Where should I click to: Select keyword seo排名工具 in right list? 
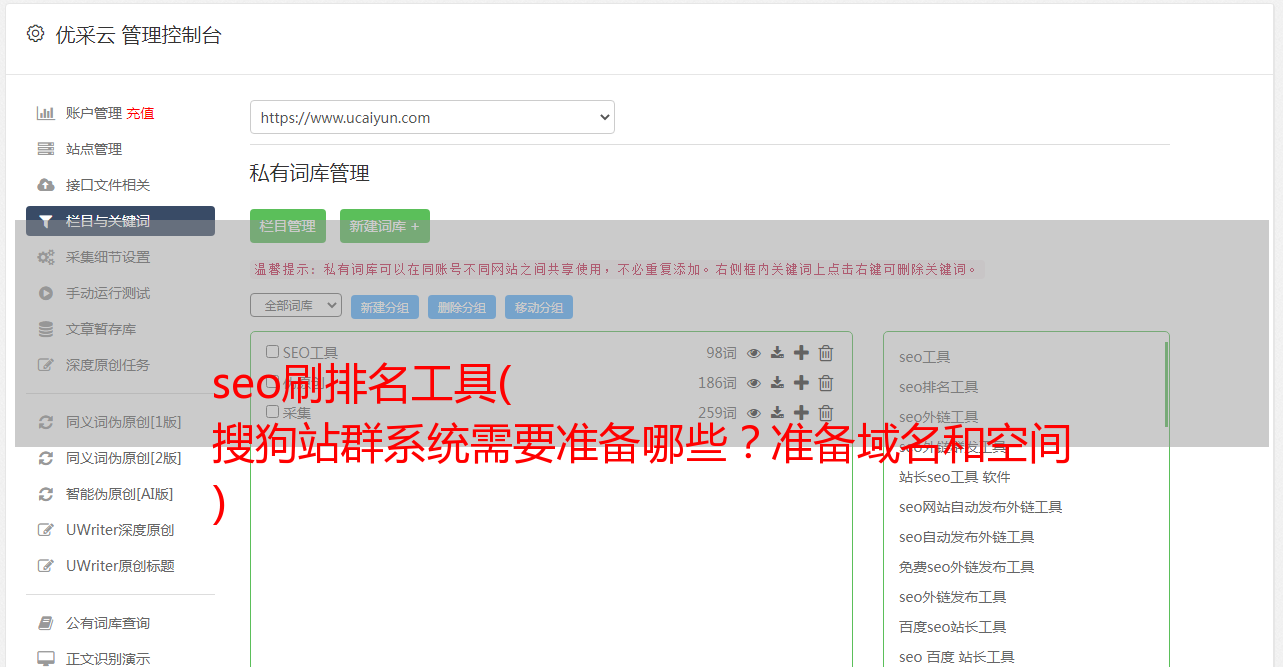[x=939, y=387]
